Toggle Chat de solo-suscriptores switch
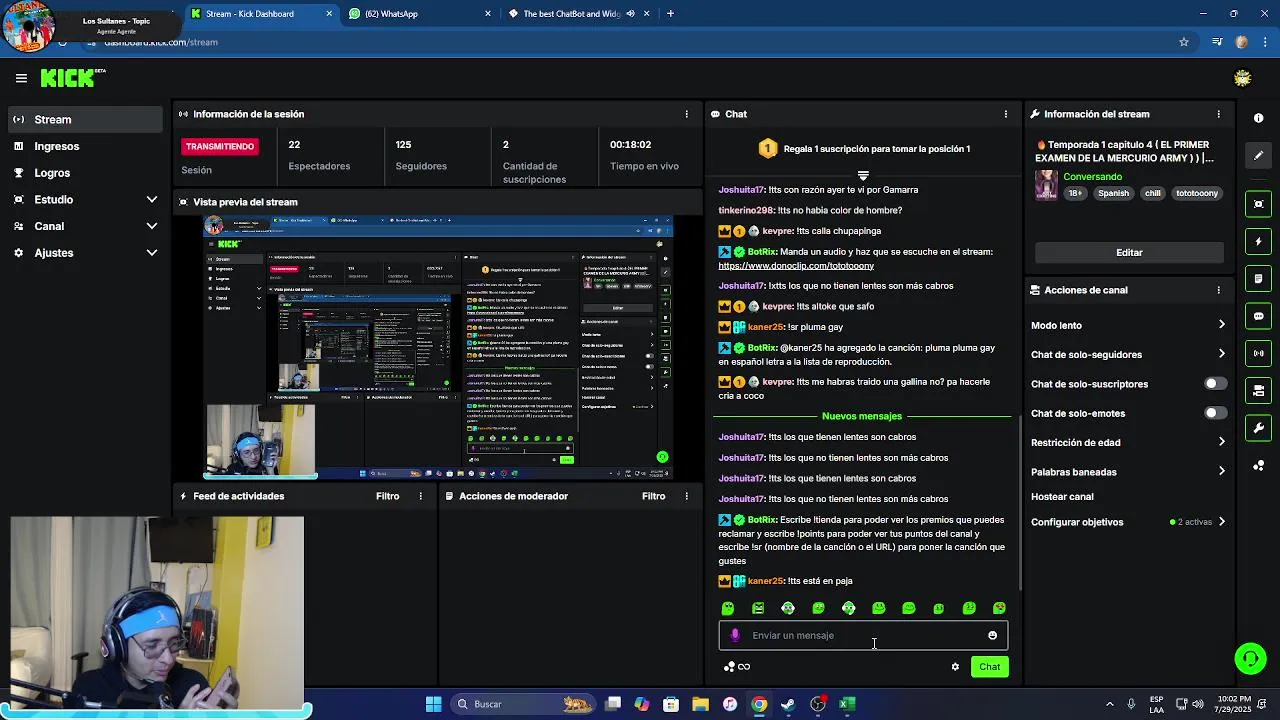The image size is (1280, 720). (1214, 384)
